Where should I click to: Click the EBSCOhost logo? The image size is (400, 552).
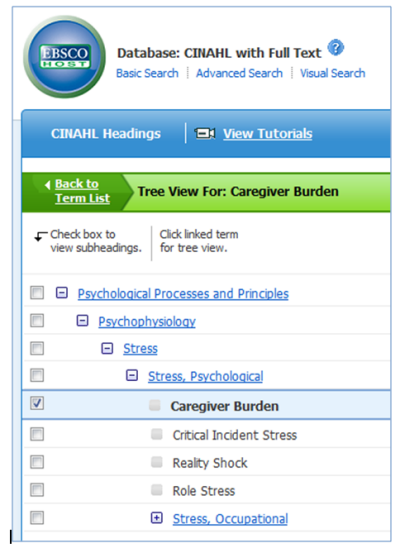point(64,57)
